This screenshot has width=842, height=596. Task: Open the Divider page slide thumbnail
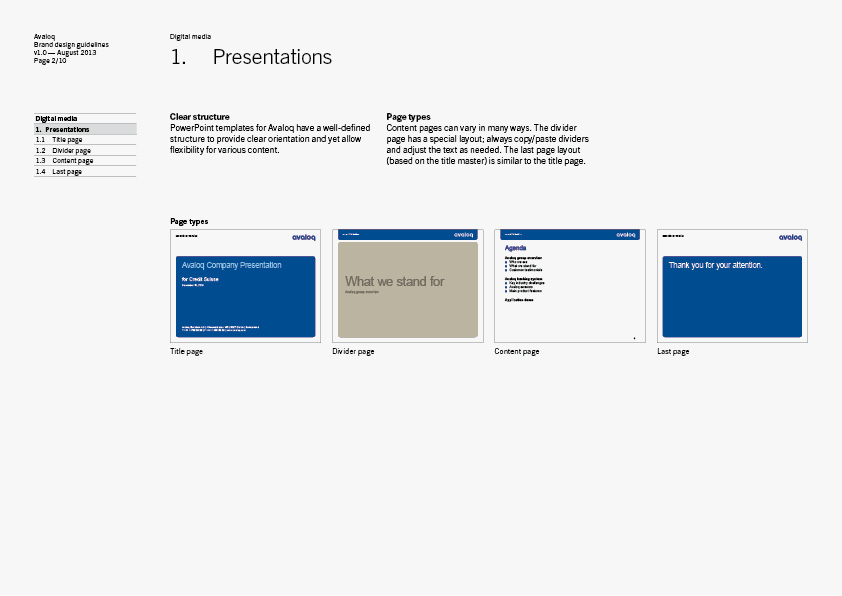click(408, 286)
